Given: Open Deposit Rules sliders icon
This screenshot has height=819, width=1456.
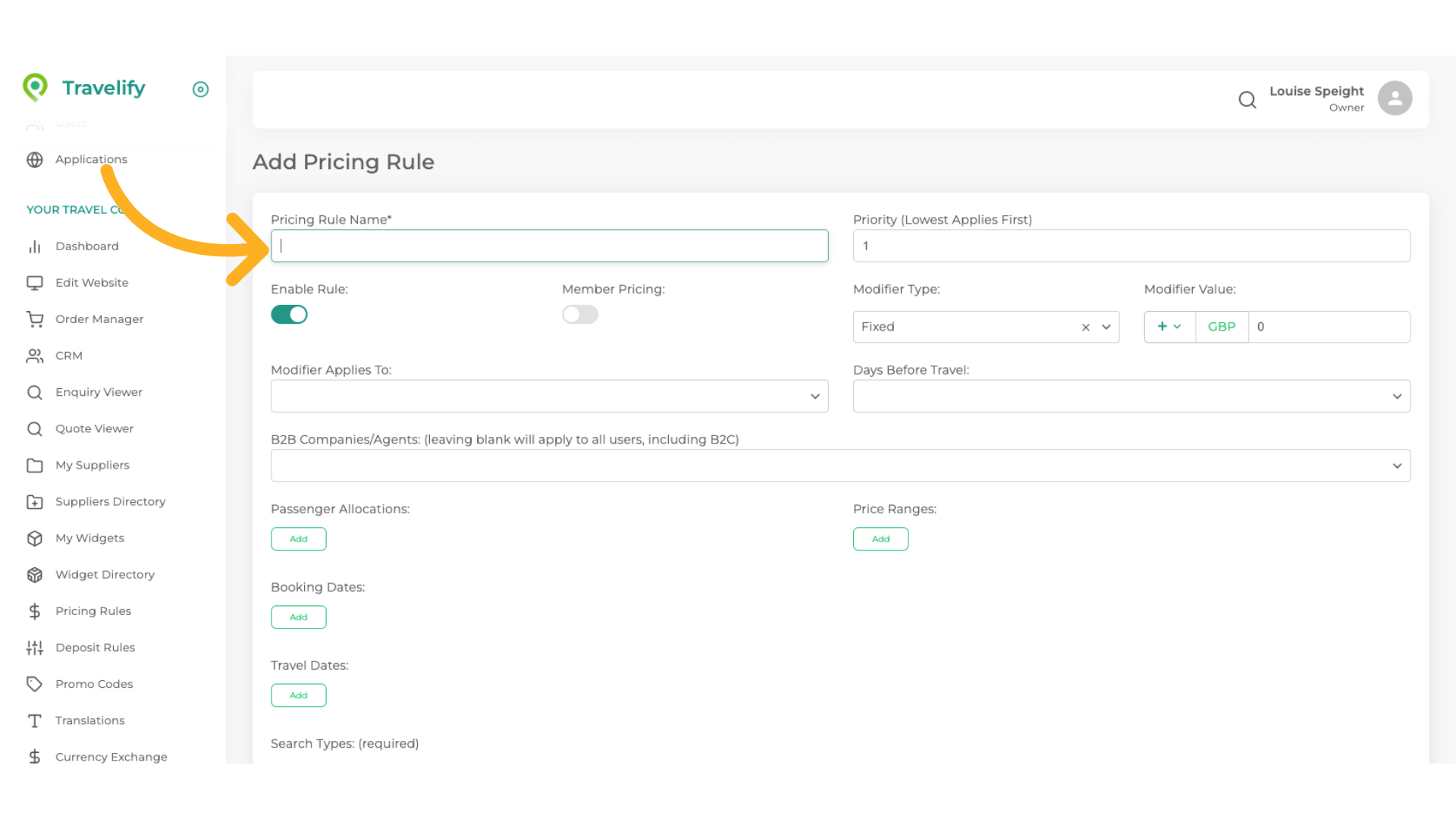Looking at the screenshot, I should [x=35, y=648].
